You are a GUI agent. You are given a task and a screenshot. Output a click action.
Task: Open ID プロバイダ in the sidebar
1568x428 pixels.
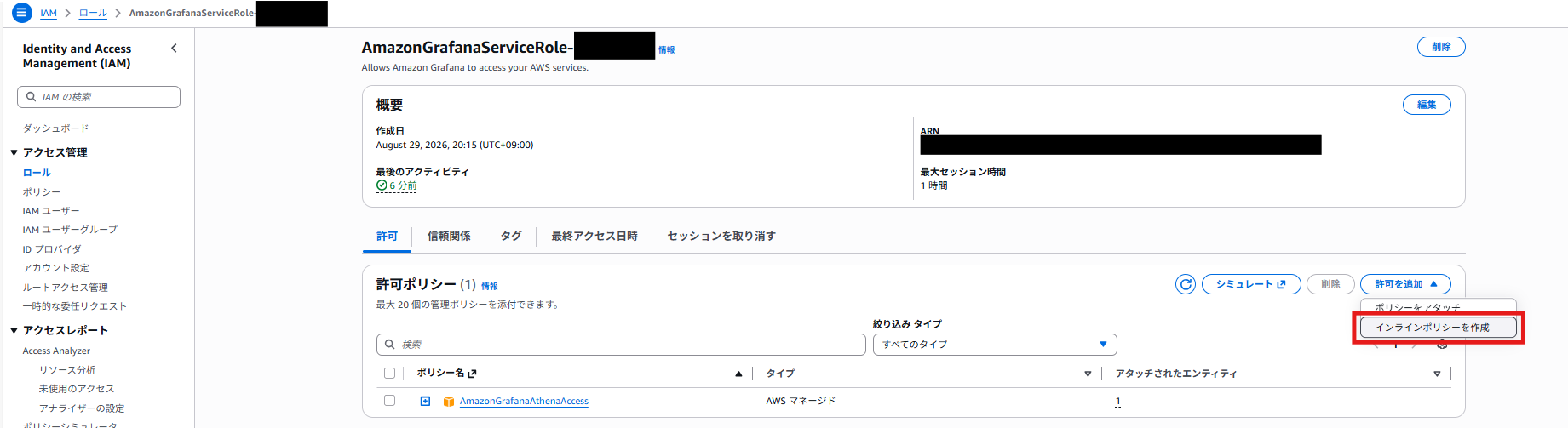tap(52, 249)
